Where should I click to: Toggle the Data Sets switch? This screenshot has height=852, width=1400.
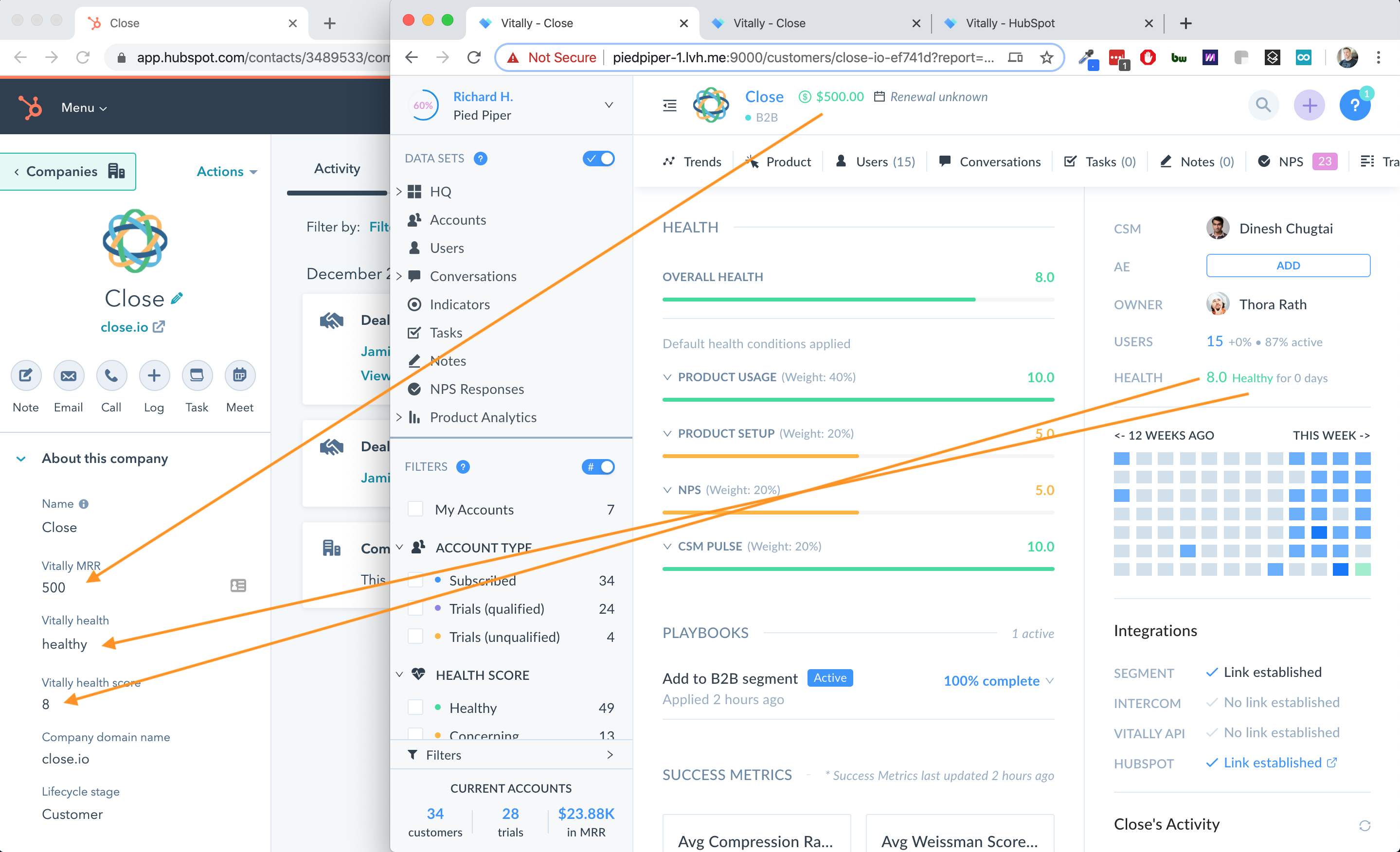pyautogui.click(x=598, y=159)
